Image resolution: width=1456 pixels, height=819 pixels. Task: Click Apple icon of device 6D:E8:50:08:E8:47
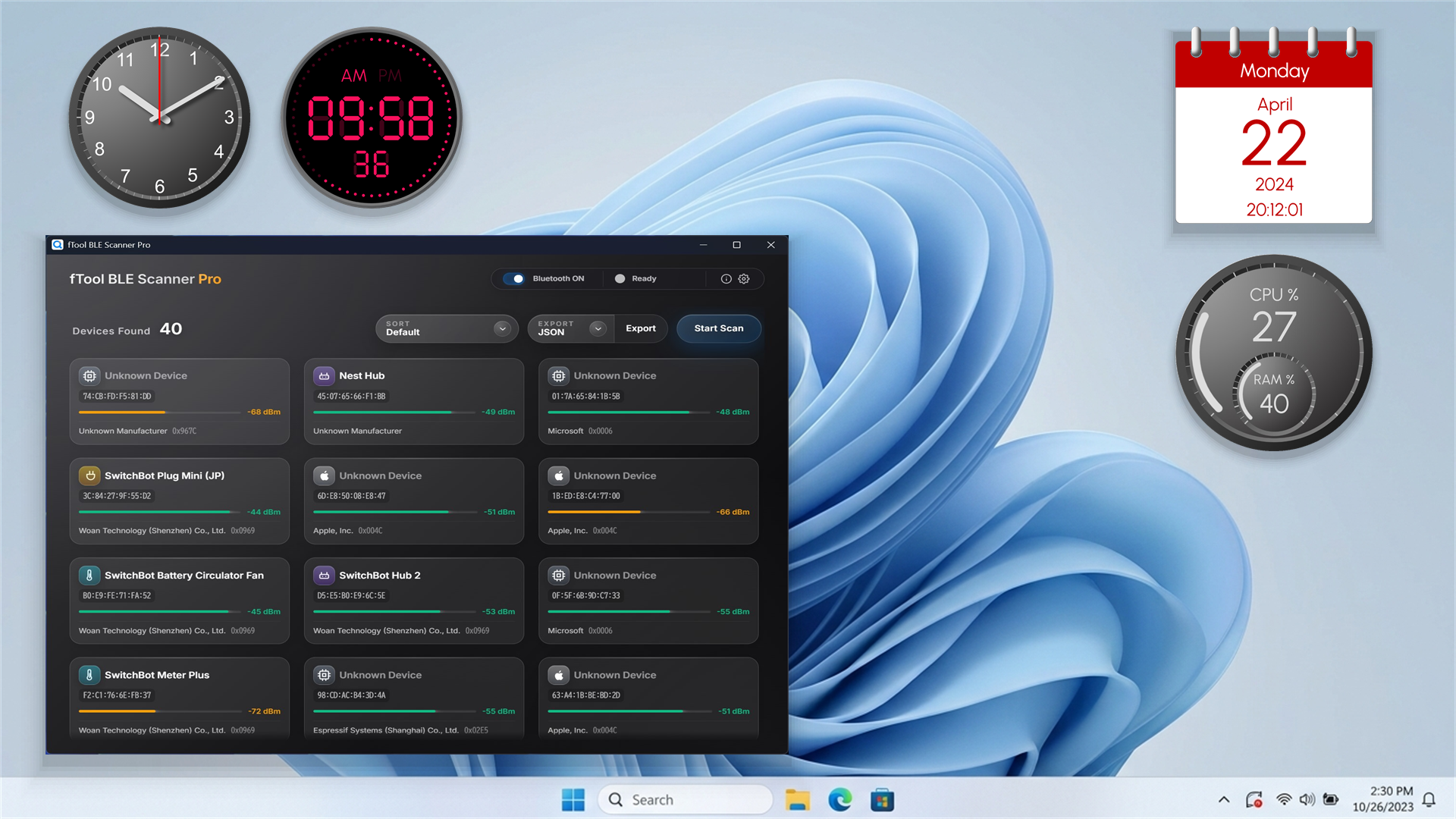click(x=324, y=475)
